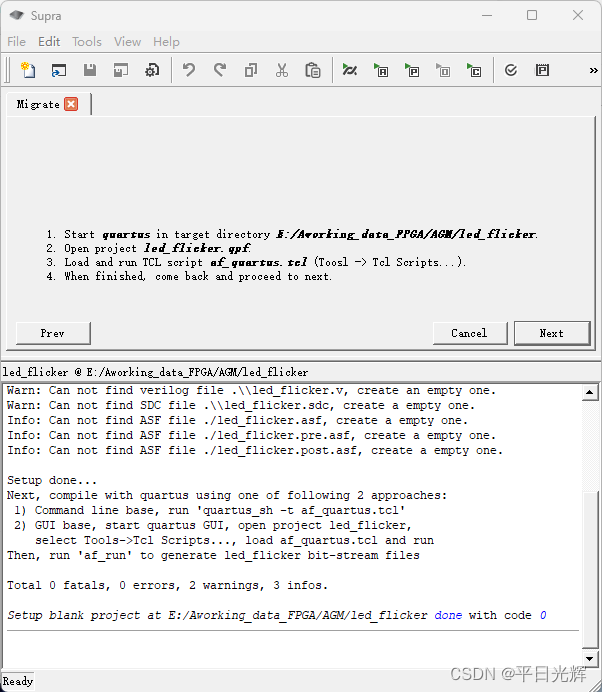This screenshot has height=692, width=602.
Task: Click step 3 'Load and run TCL script'
Action: pyautogui.click(x=256, y=262)
